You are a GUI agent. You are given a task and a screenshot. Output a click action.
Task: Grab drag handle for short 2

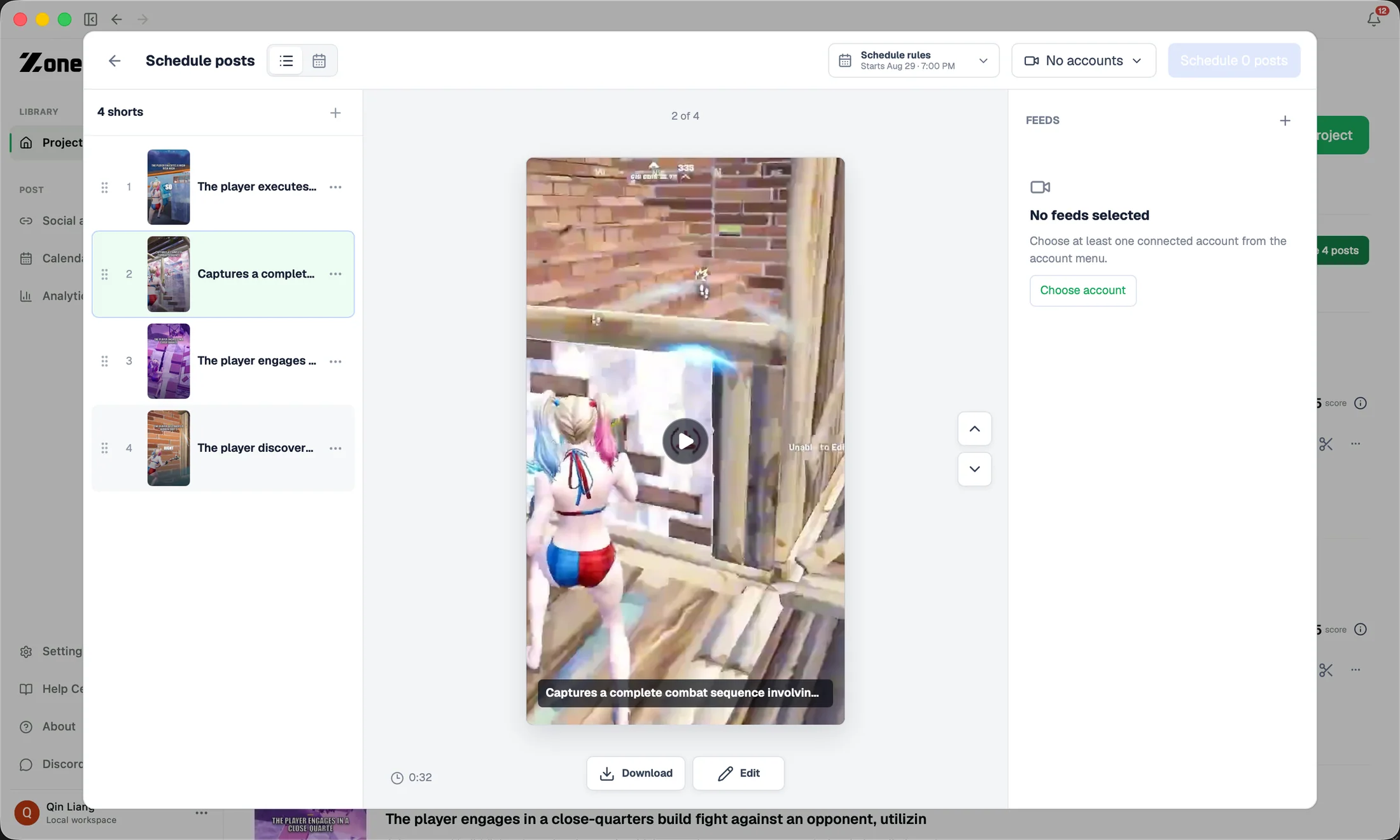[104, 274]
